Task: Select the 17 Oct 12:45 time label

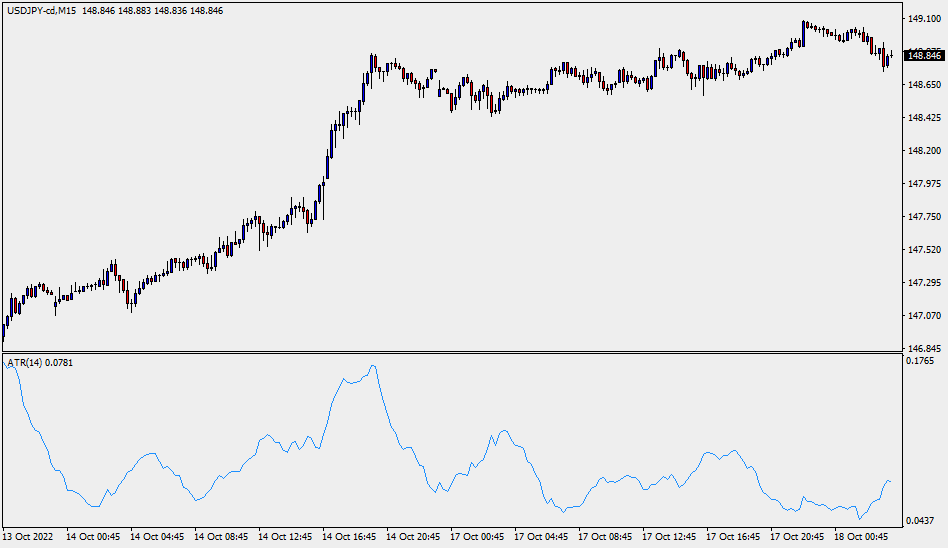Action: (670, 537)
